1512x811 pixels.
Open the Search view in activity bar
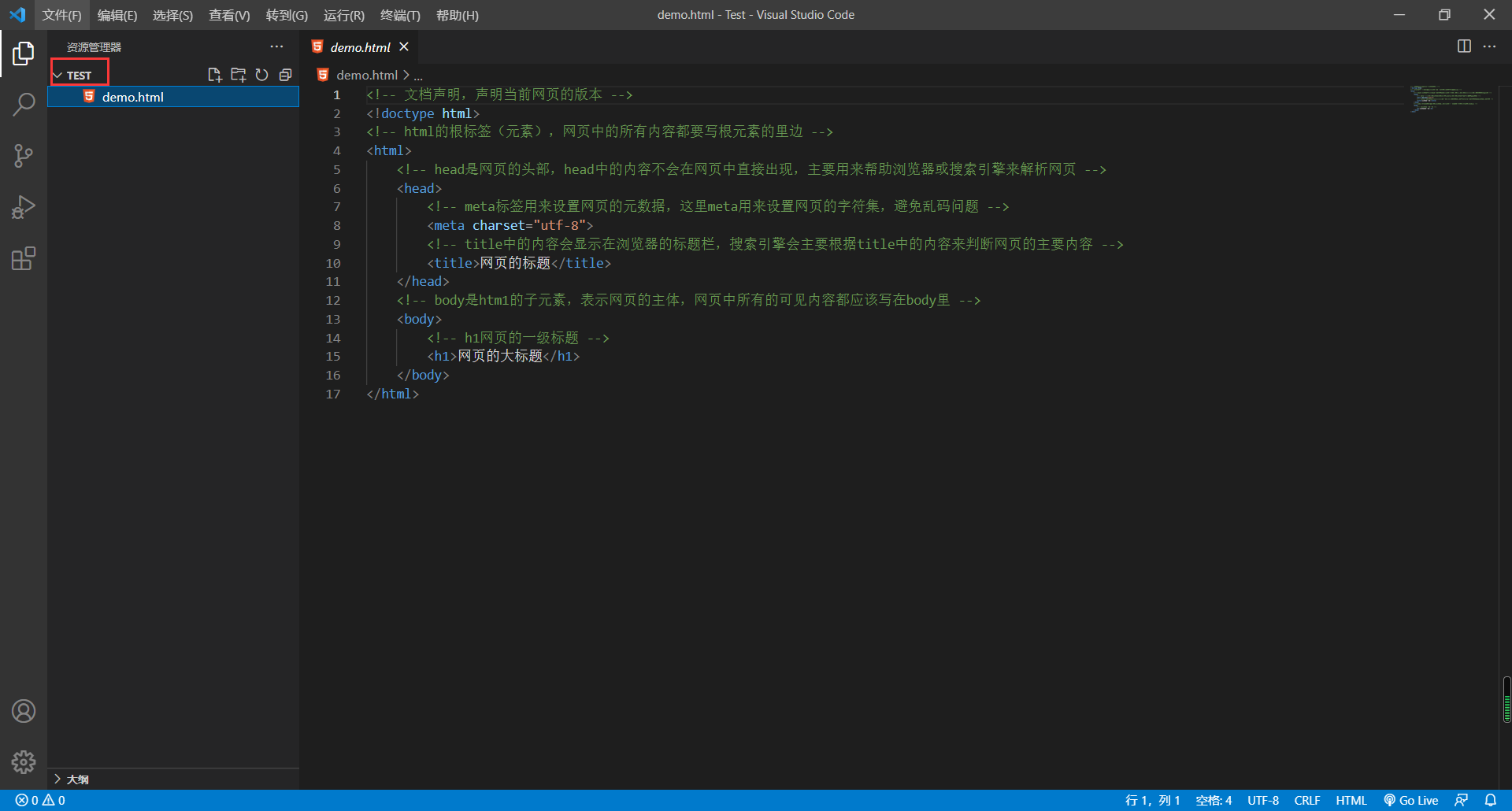[24, 104]
